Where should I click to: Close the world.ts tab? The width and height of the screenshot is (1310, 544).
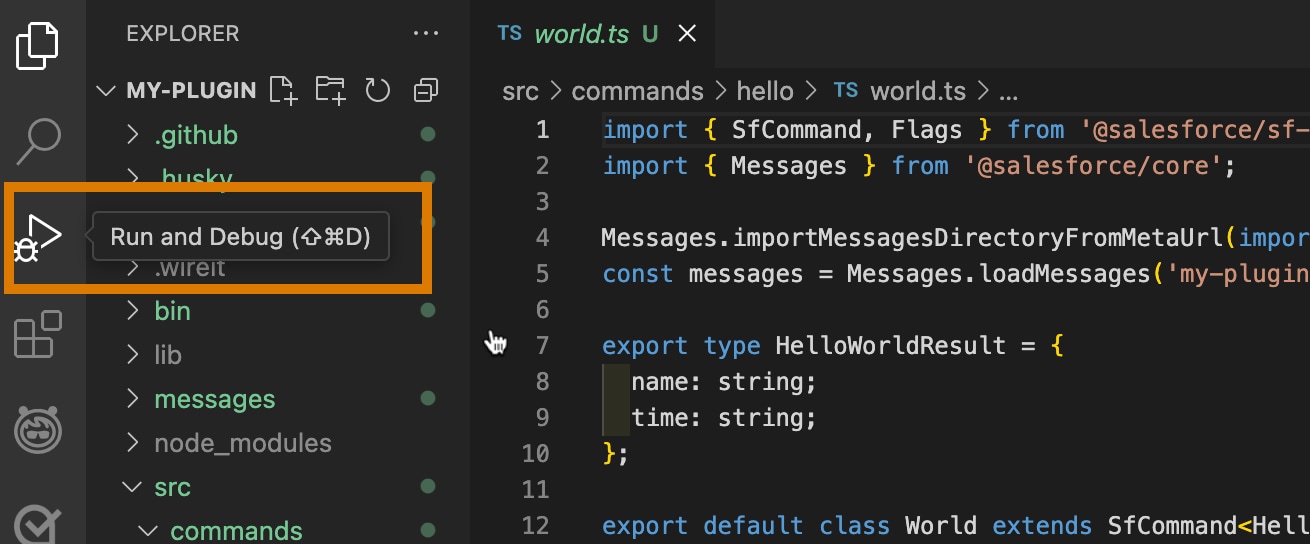(687, 34)
